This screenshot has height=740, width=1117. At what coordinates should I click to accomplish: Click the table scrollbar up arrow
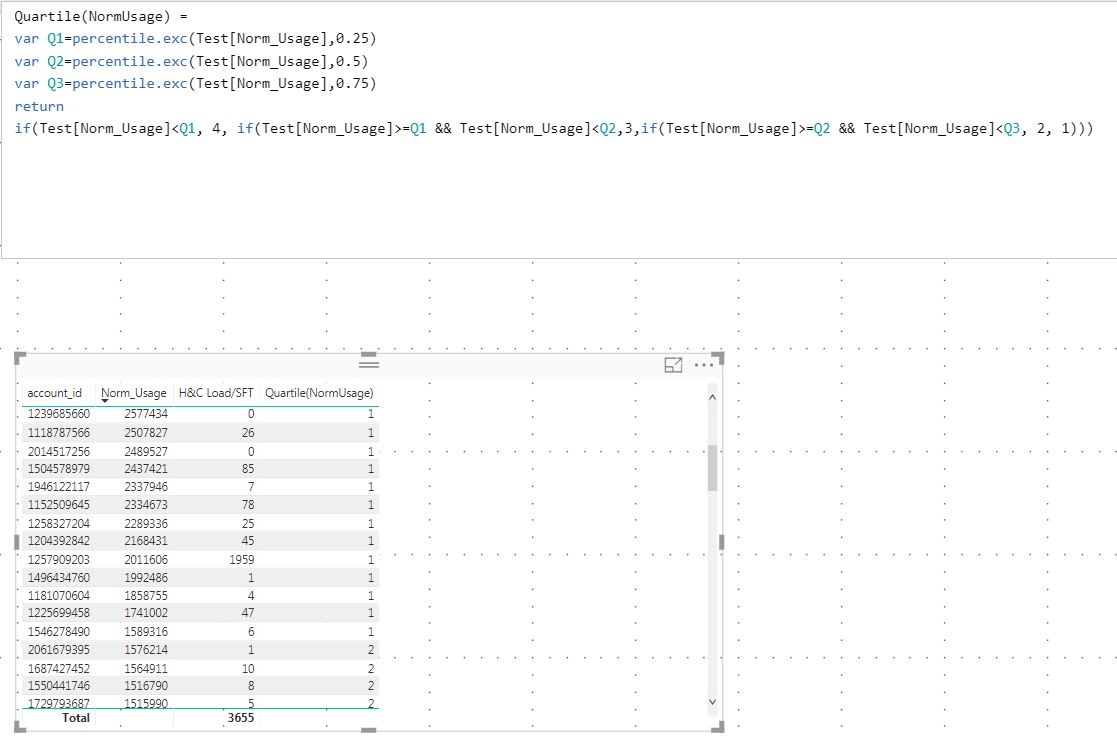click(x=712, y=397)
